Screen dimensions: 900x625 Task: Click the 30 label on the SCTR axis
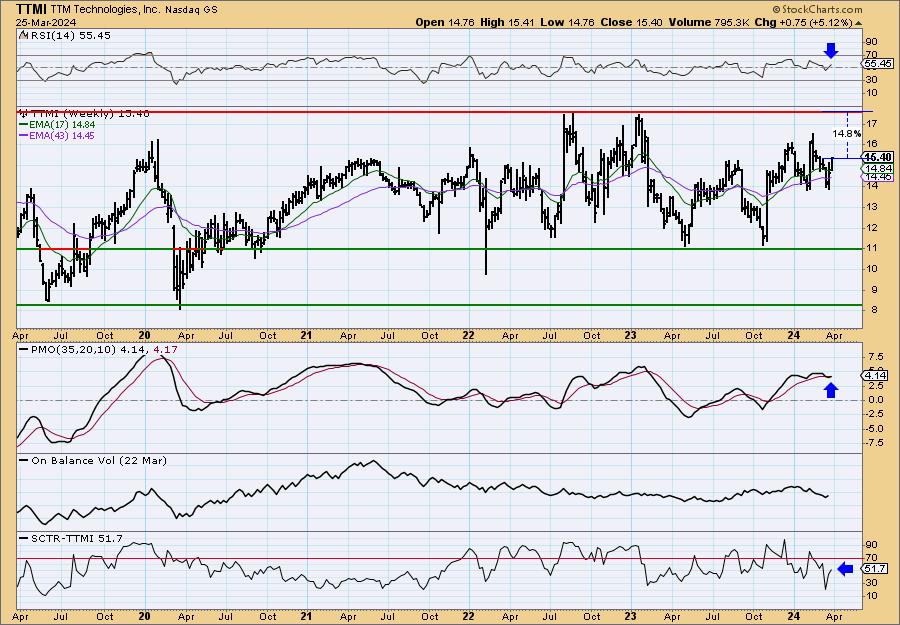tap(871, 583)
